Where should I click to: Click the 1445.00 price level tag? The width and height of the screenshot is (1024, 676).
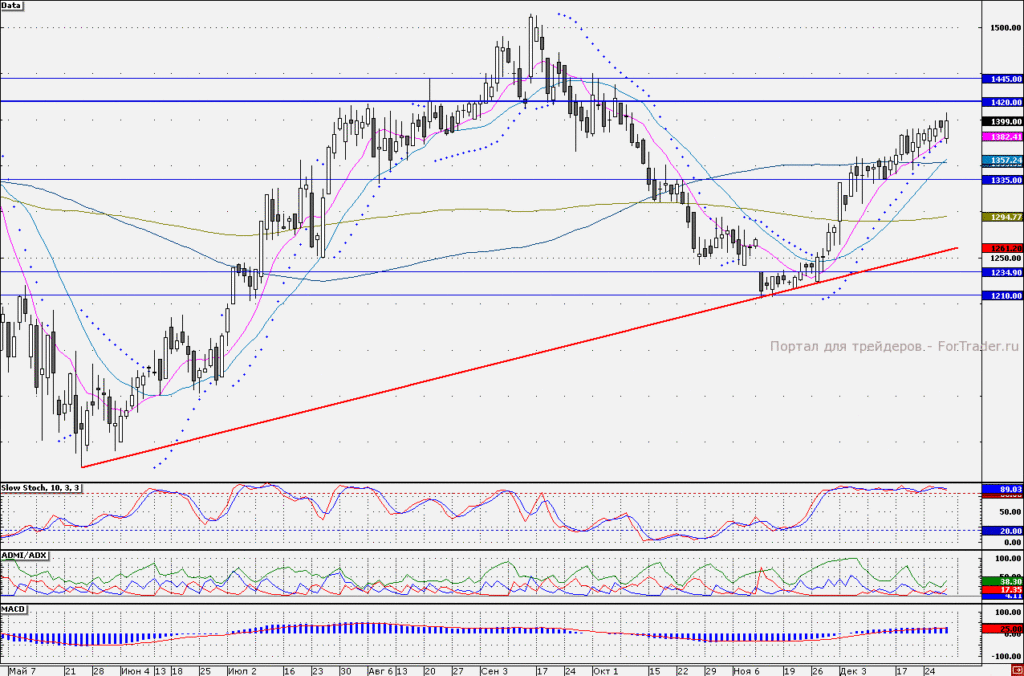pos(1002,78)
